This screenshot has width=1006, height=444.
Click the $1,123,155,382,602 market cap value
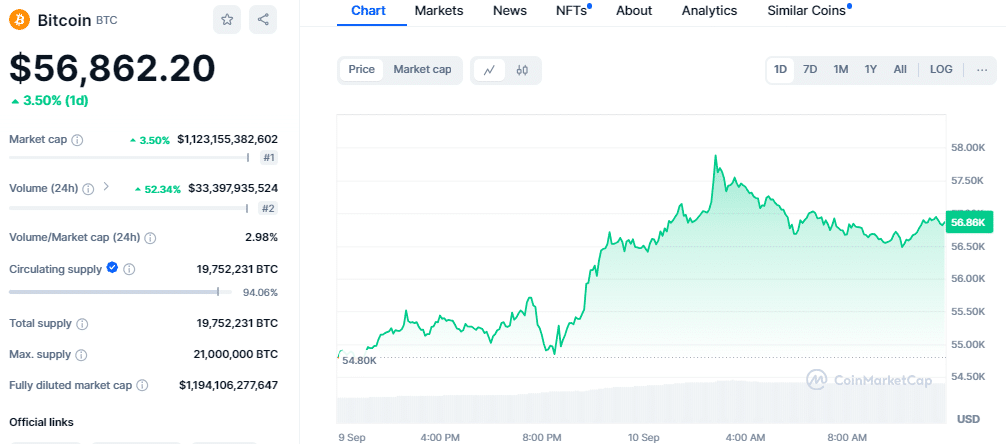pyautogui.click(x=228, y=139)
